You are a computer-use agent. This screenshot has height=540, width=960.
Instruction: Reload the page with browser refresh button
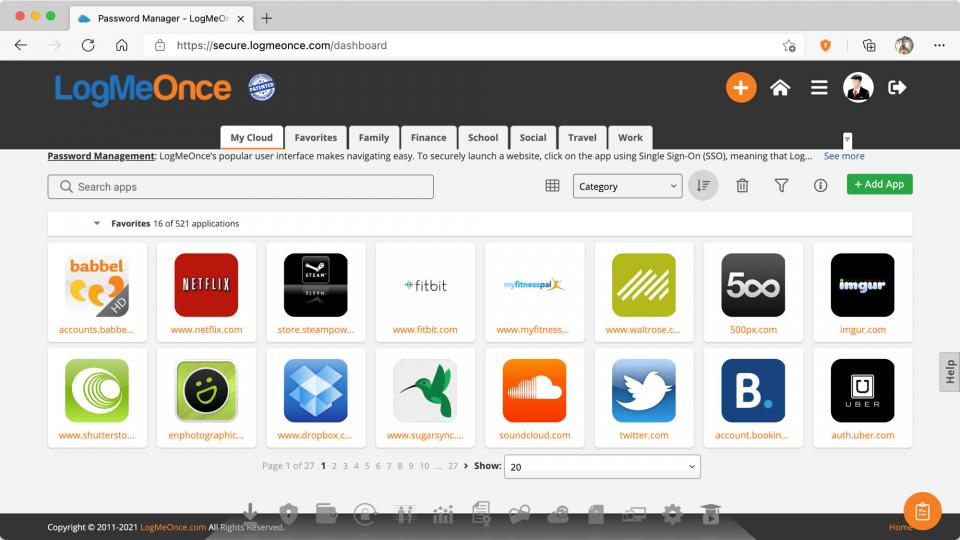(88, 45)
